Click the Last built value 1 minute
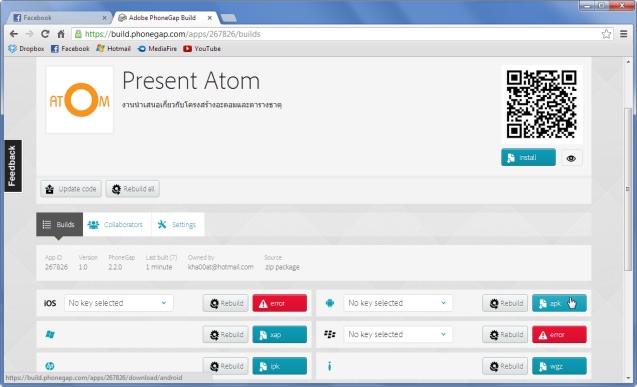This screenshot has width=637, height=387. [x=159, y=267]
